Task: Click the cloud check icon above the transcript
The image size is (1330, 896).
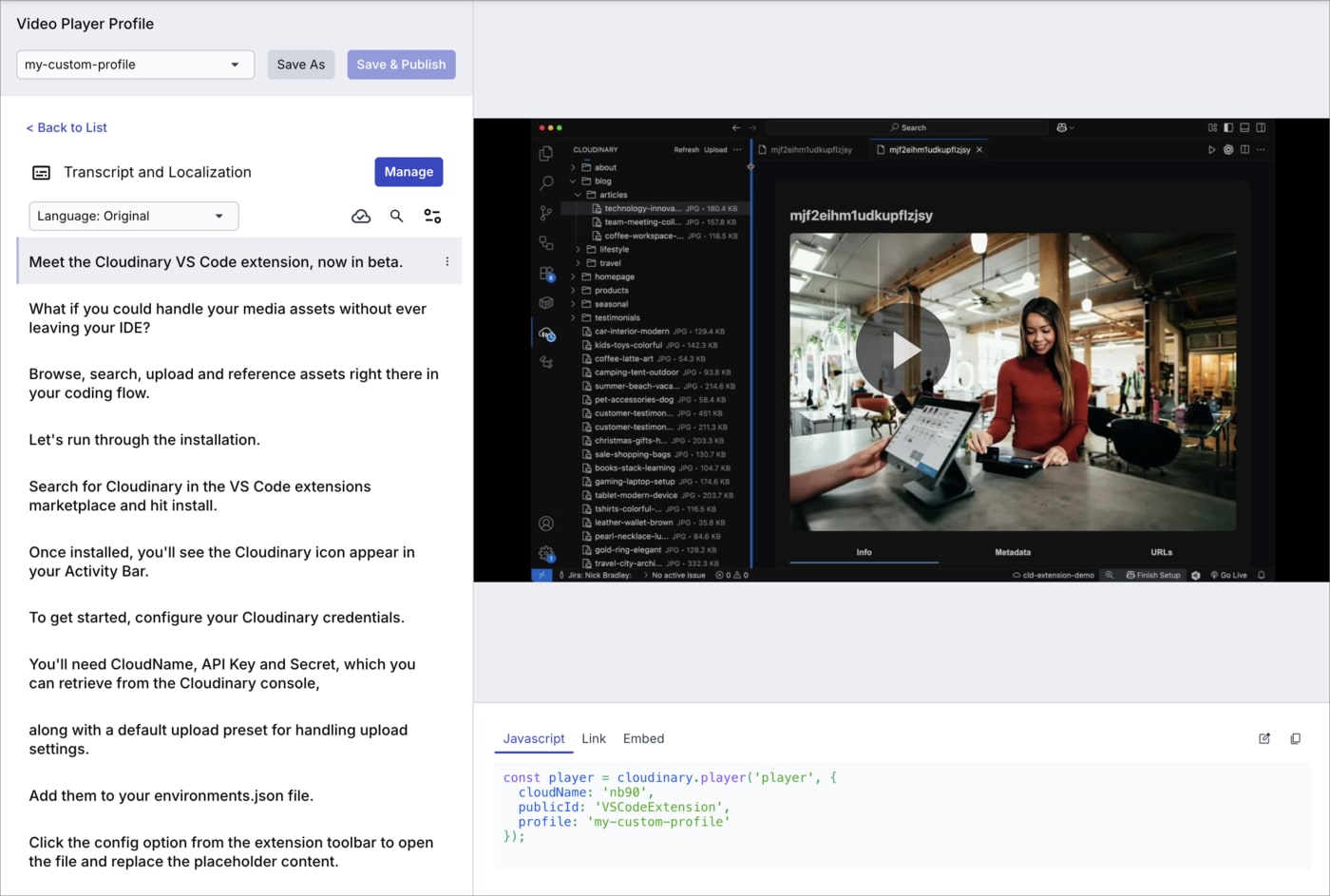Action: coord(361,216)
